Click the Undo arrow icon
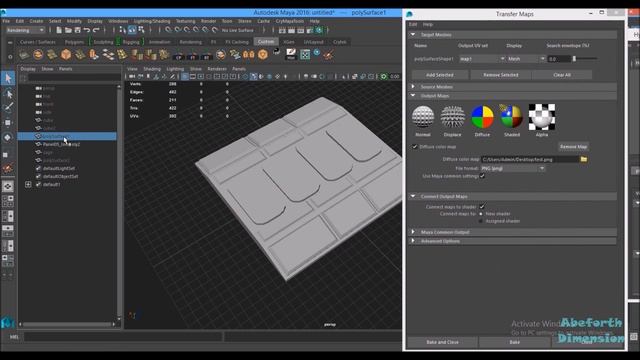640x360 pixels. (87, 30)
